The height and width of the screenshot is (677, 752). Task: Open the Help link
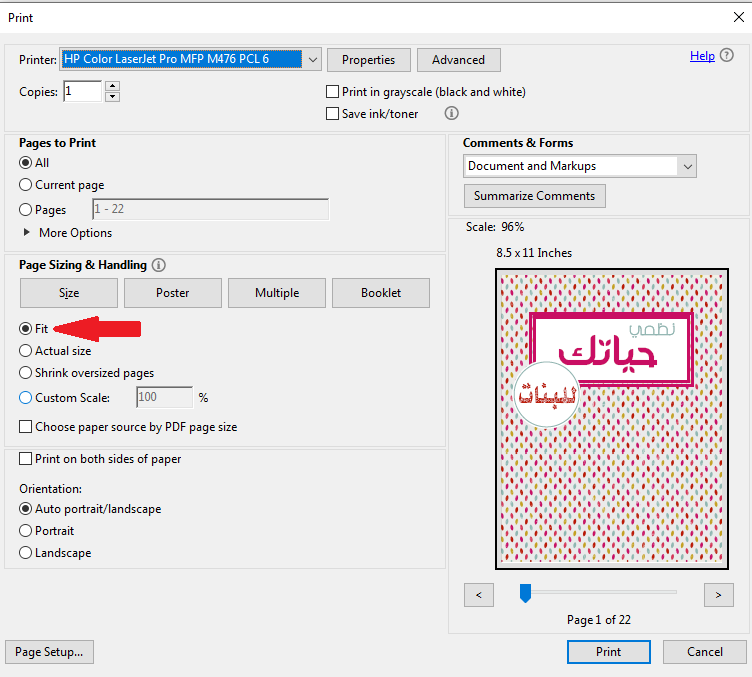[x=702, y=56]
